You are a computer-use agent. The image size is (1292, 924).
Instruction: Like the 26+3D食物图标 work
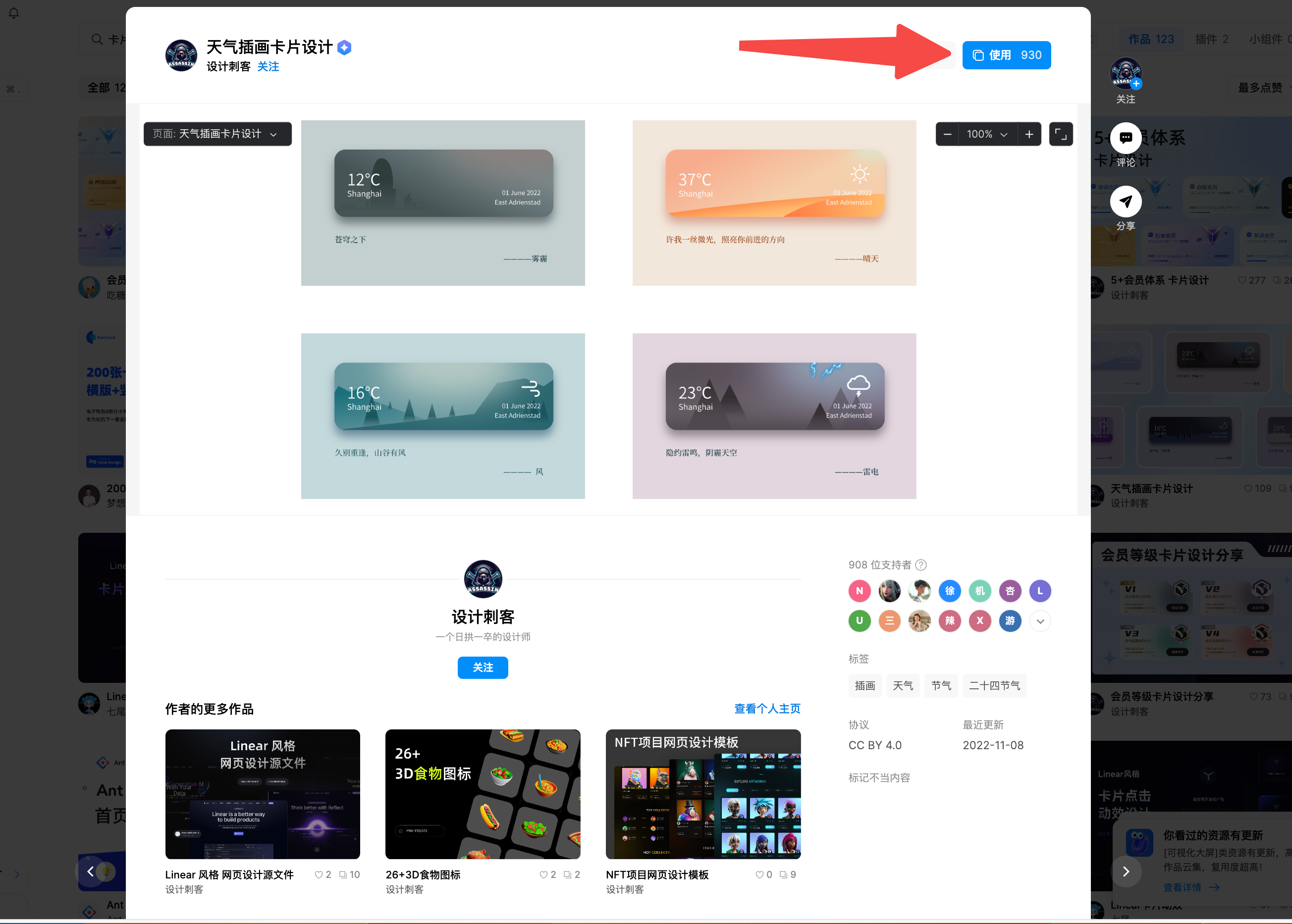[543, 874]
